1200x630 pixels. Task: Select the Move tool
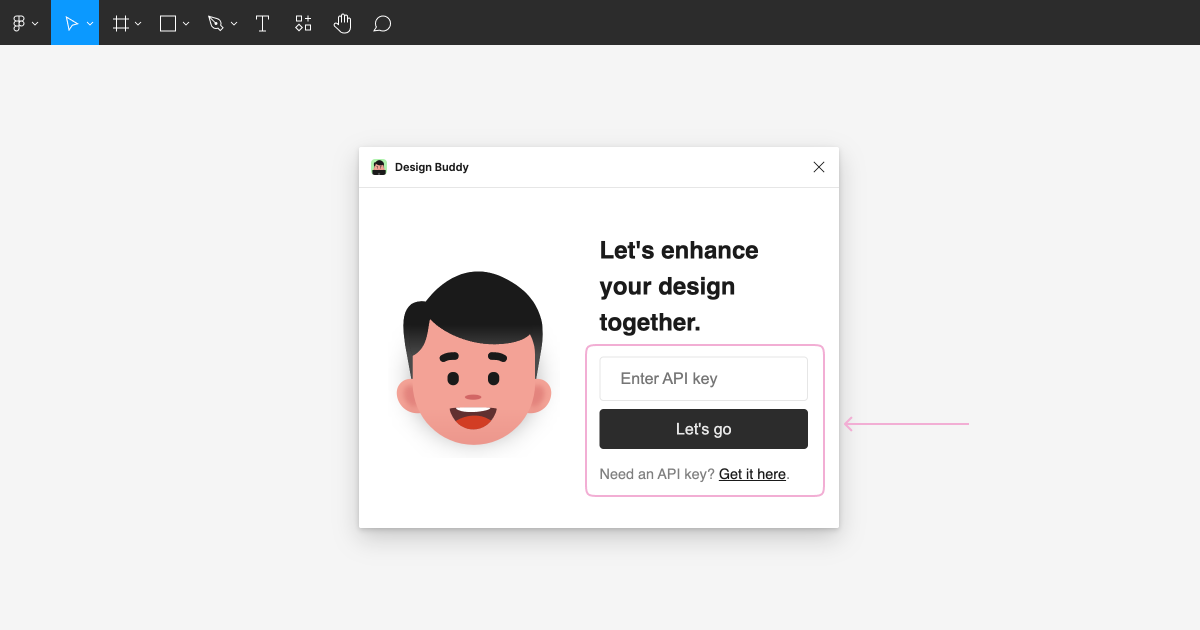pos(70,22)
